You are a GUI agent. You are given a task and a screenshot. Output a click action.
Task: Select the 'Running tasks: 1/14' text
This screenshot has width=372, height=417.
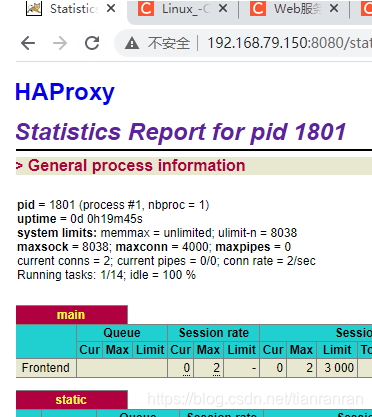click(70, 275)
